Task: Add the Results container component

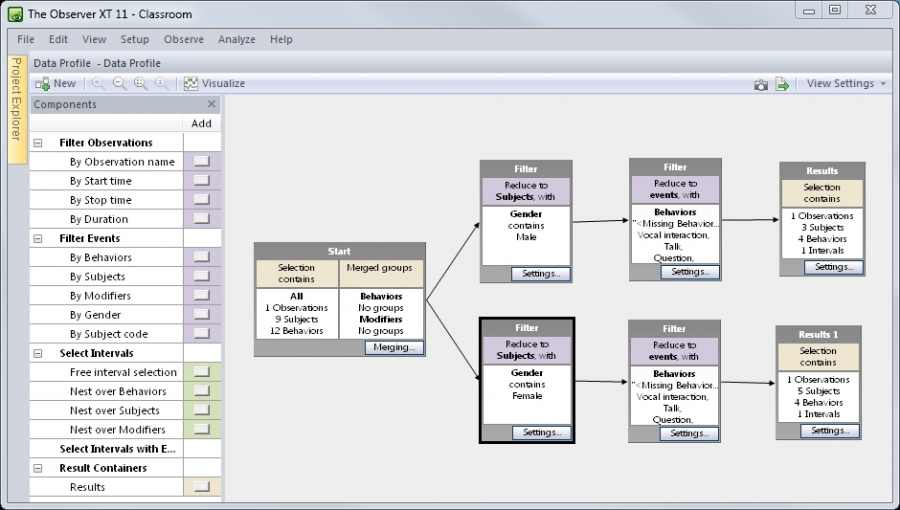Action: [x=202, y=487]
